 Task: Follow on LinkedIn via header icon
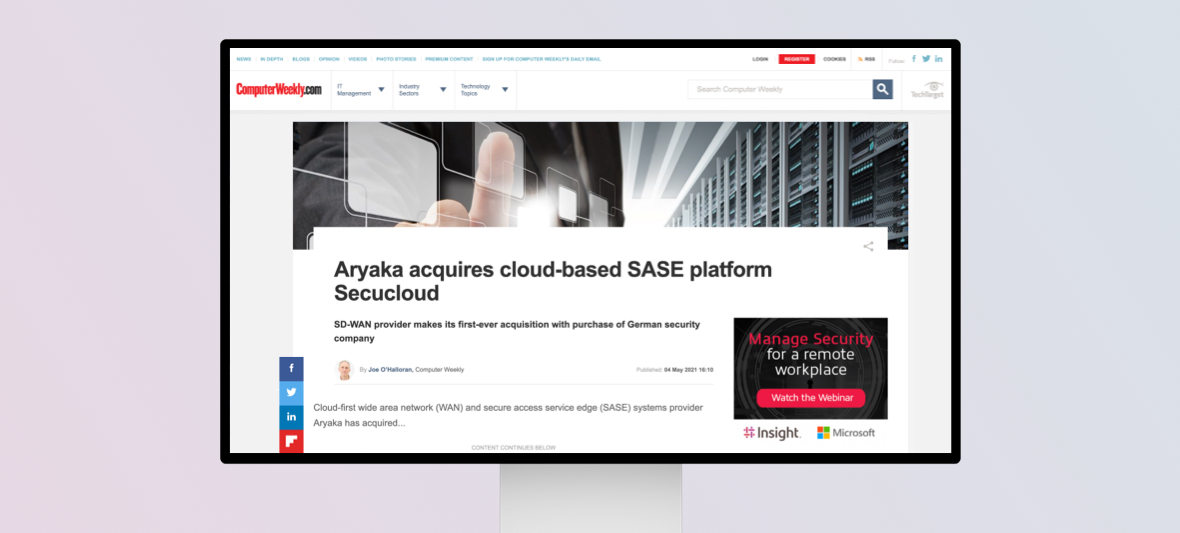938,58
